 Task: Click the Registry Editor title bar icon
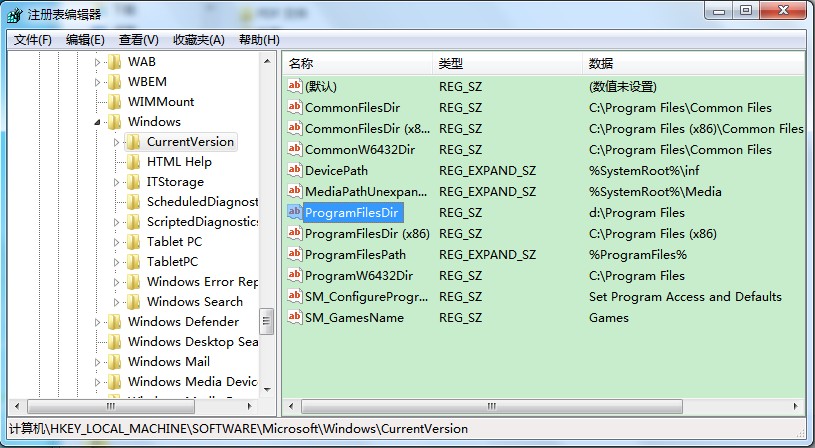[15, 15]
